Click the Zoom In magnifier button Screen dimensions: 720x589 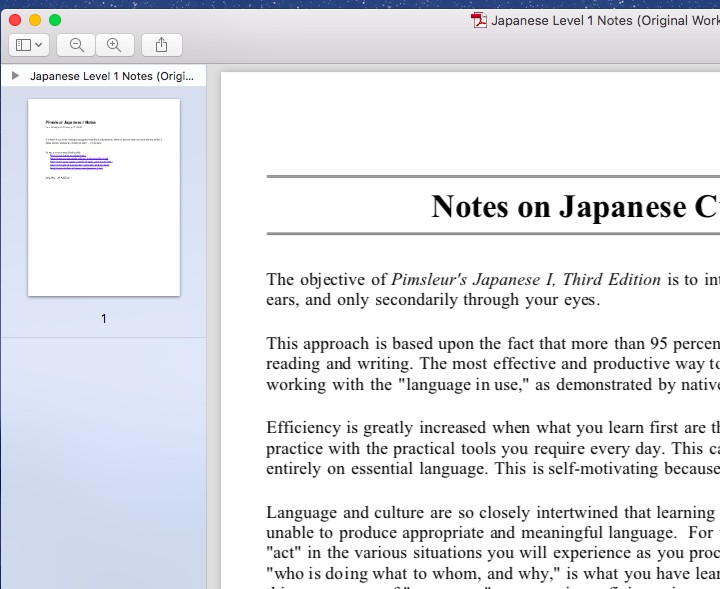tap(114, 45)
